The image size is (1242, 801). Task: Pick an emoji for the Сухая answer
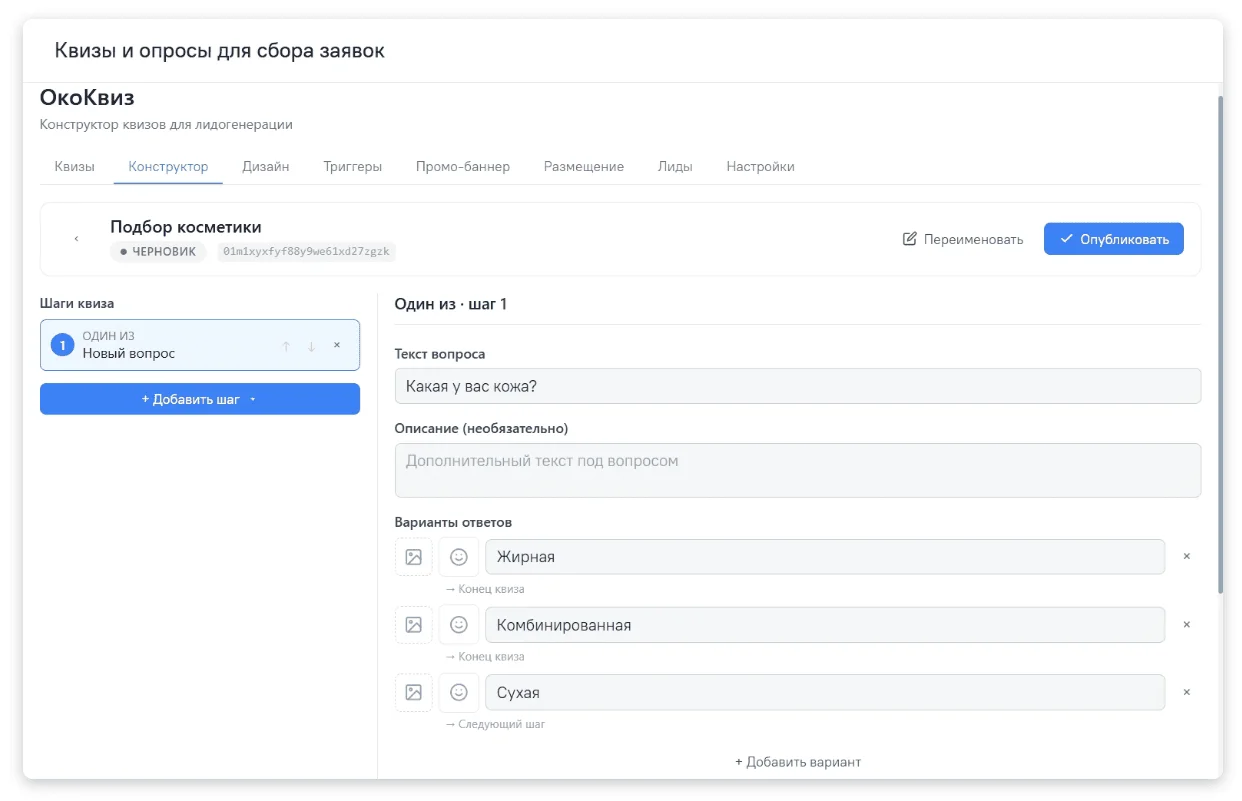(x=459, y=692)
